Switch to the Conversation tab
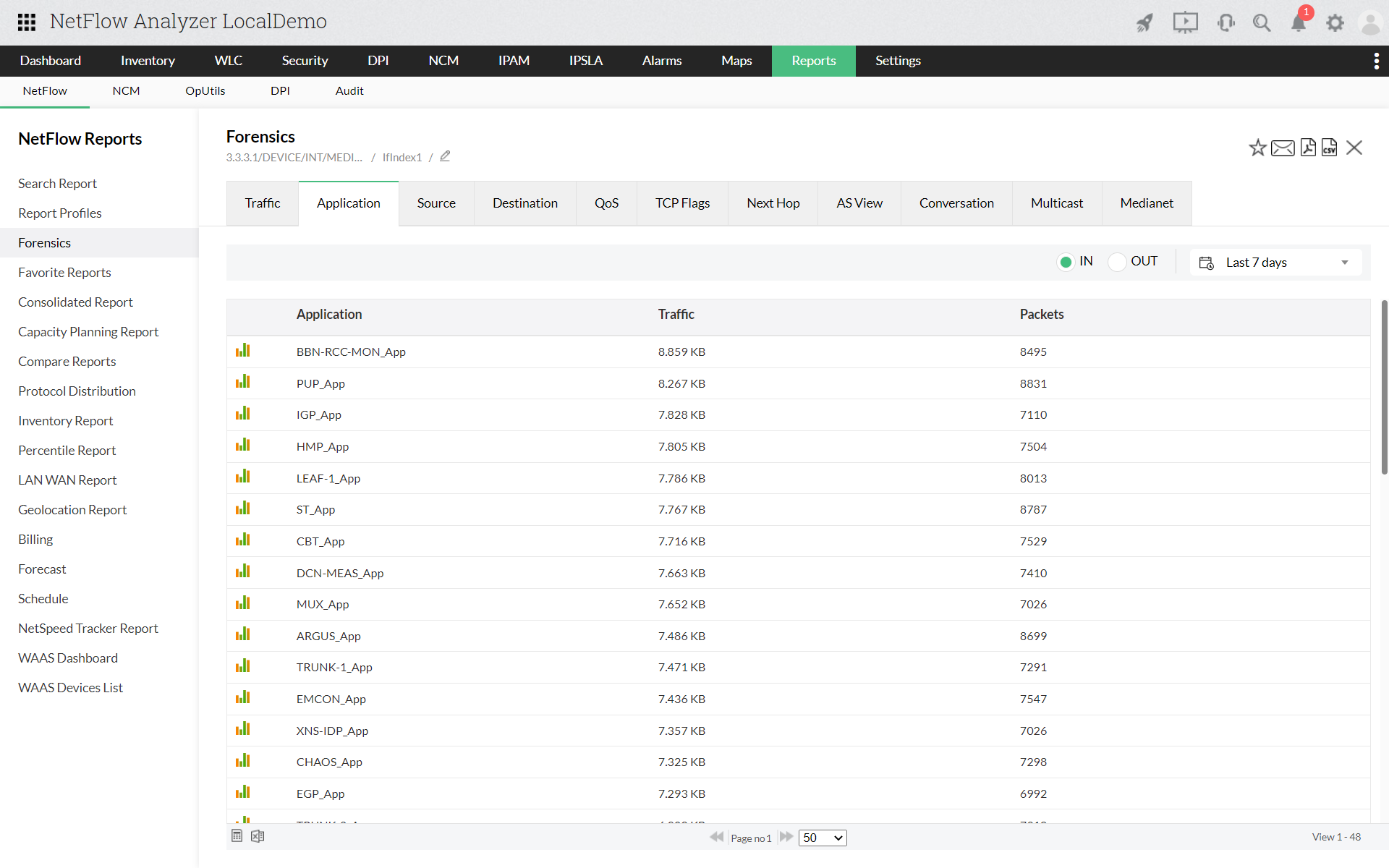1389x868 pixels. (x=956, y=203)
